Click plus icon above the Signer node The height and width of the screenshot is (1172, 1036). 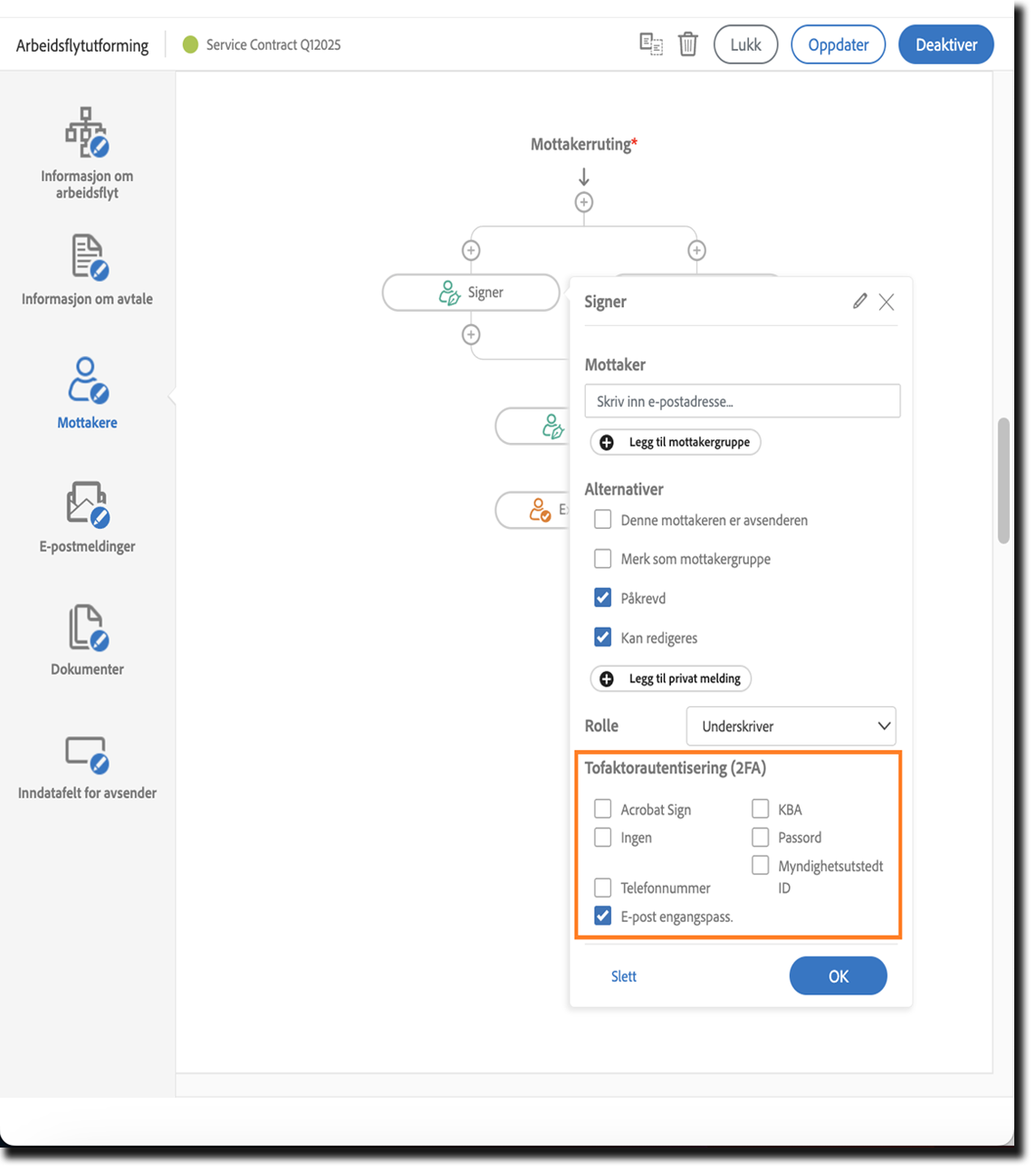coord(471,250)
